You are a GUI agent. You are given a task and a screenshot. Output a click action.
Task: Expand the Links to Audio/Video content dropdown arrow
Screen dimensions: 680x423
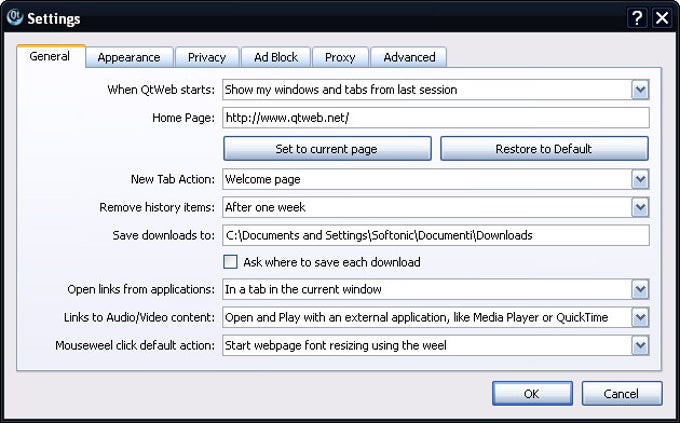click(x=640, y=318)
